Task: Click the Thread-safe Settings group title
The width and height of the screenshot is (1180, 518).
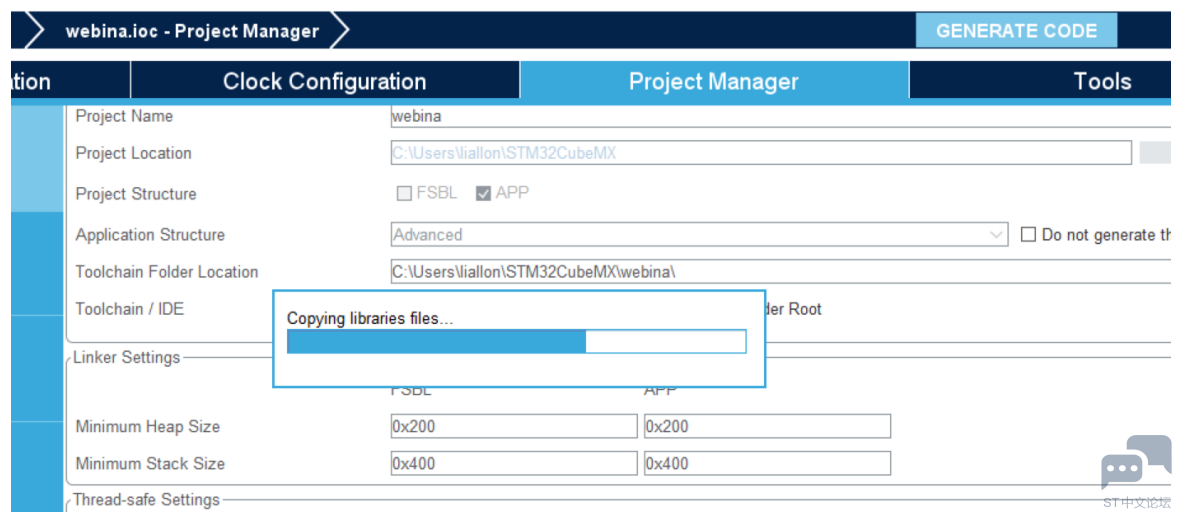Action: [x=146, y=499]
